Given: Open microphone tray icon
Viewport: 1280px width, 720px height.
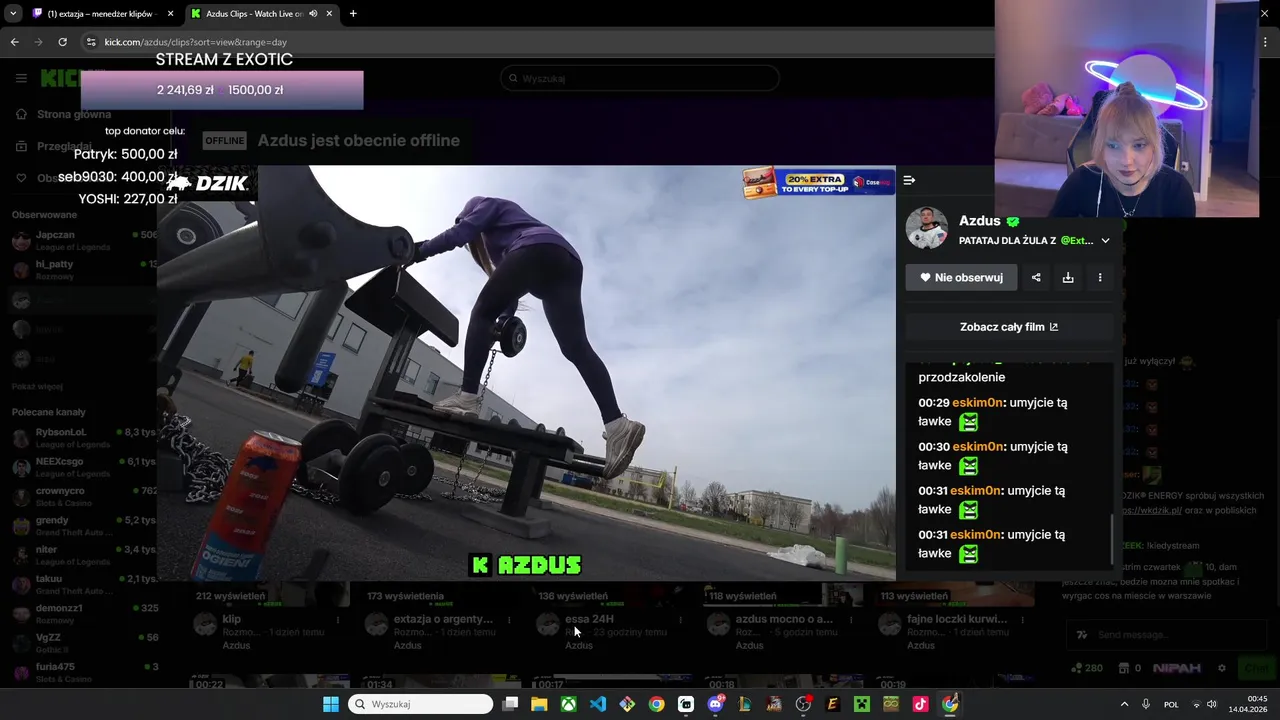Looking at the screenshot, I should tap(1146, 704).
